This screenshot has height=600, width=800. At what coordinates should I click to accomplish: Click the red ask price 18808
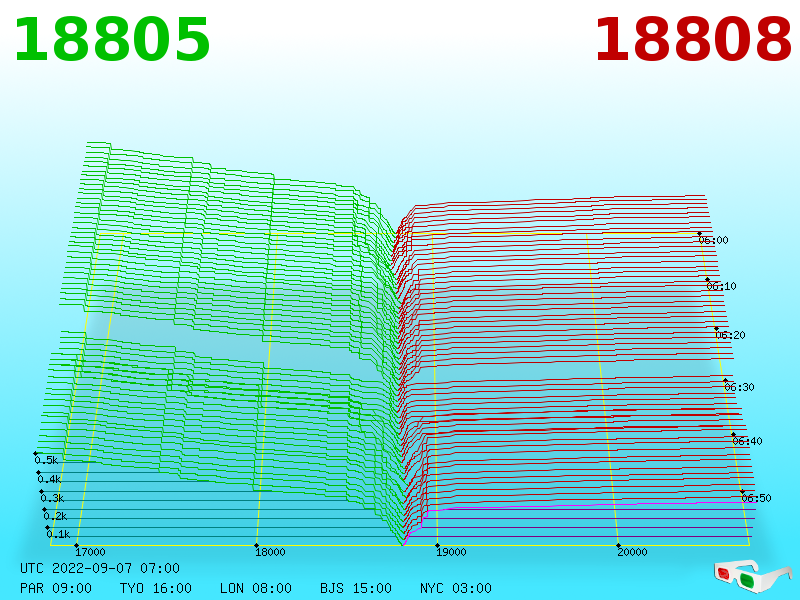tap(693, 40)
